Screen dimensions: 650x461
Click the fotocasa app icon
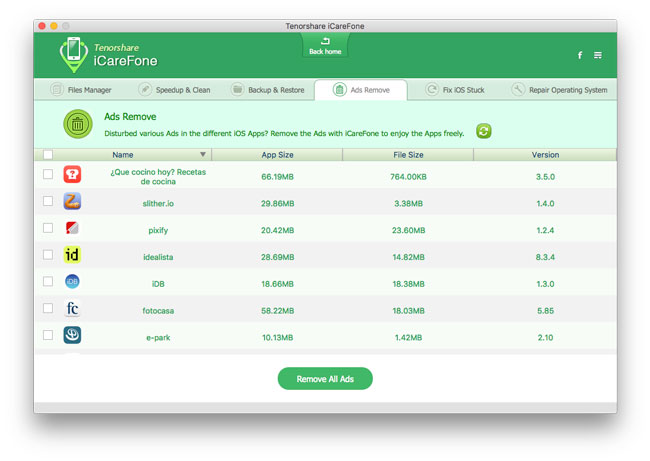pos(72,309)
